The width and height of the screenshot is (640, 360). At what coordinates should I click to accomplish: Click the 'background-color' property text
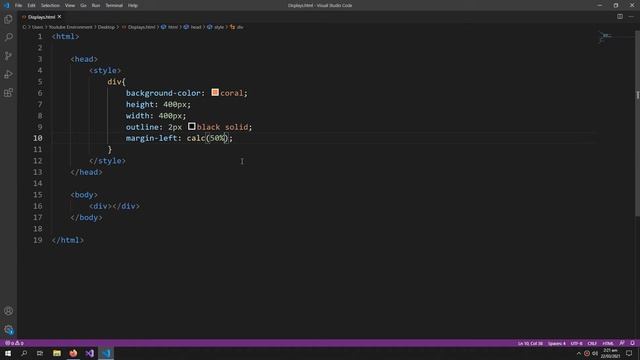tap(163, 93)
